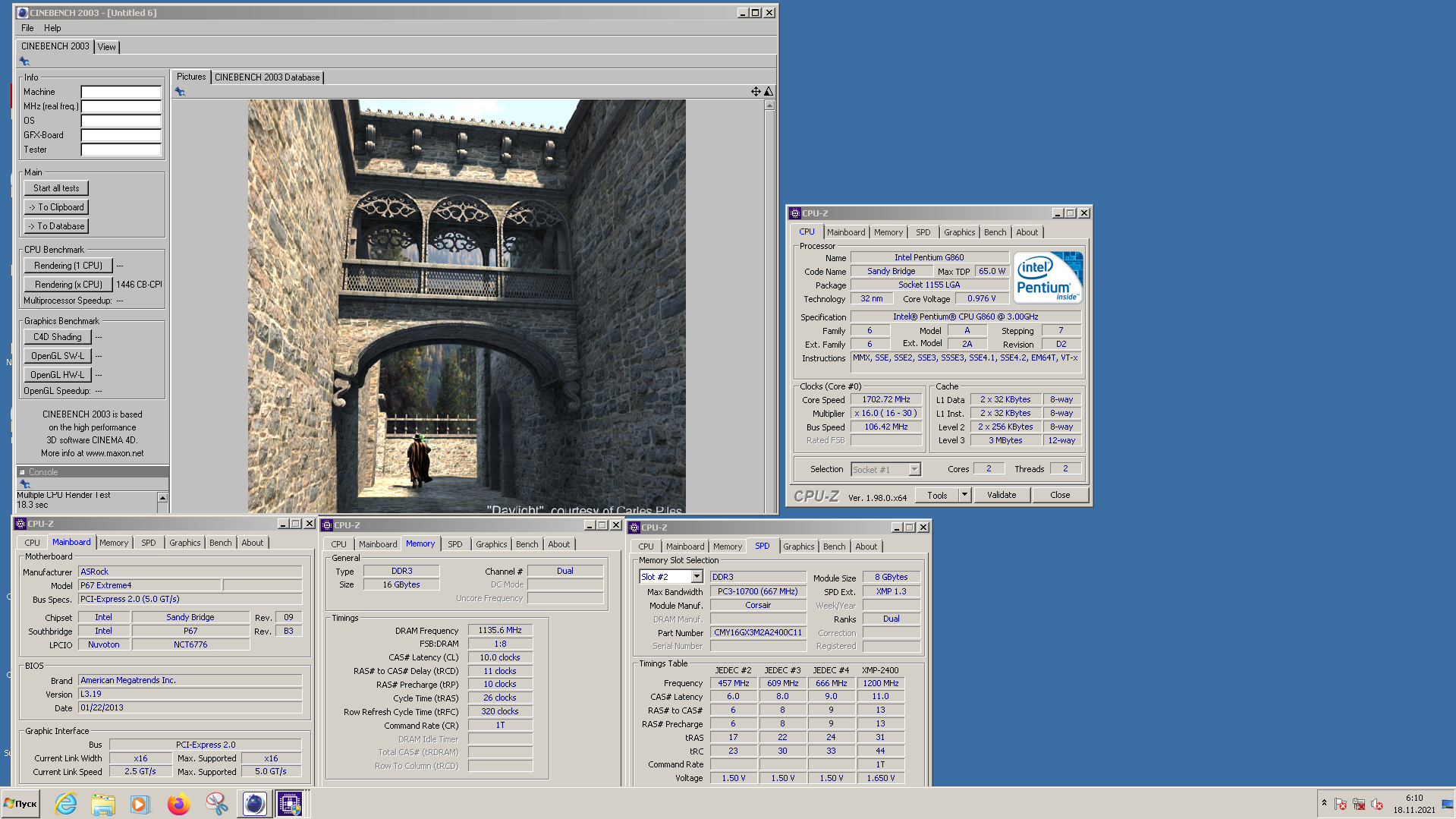Click CPU-Z CPU window title icon
This screenshot has height=819, width=1456.
coord(795,213)
